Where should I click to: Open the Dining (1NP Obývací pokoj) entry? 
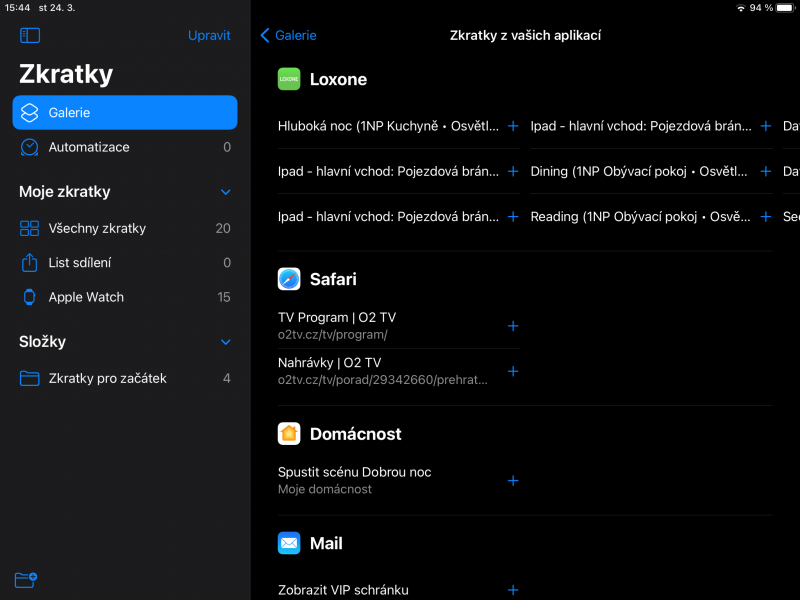tap(639, 171)
